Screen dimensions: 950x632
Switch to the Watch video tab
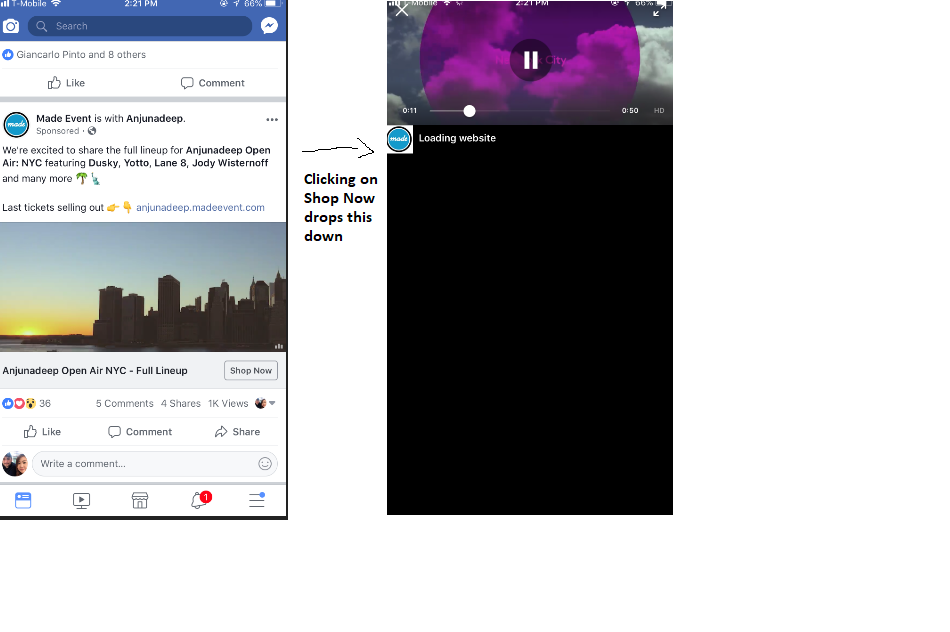(81, 501)
